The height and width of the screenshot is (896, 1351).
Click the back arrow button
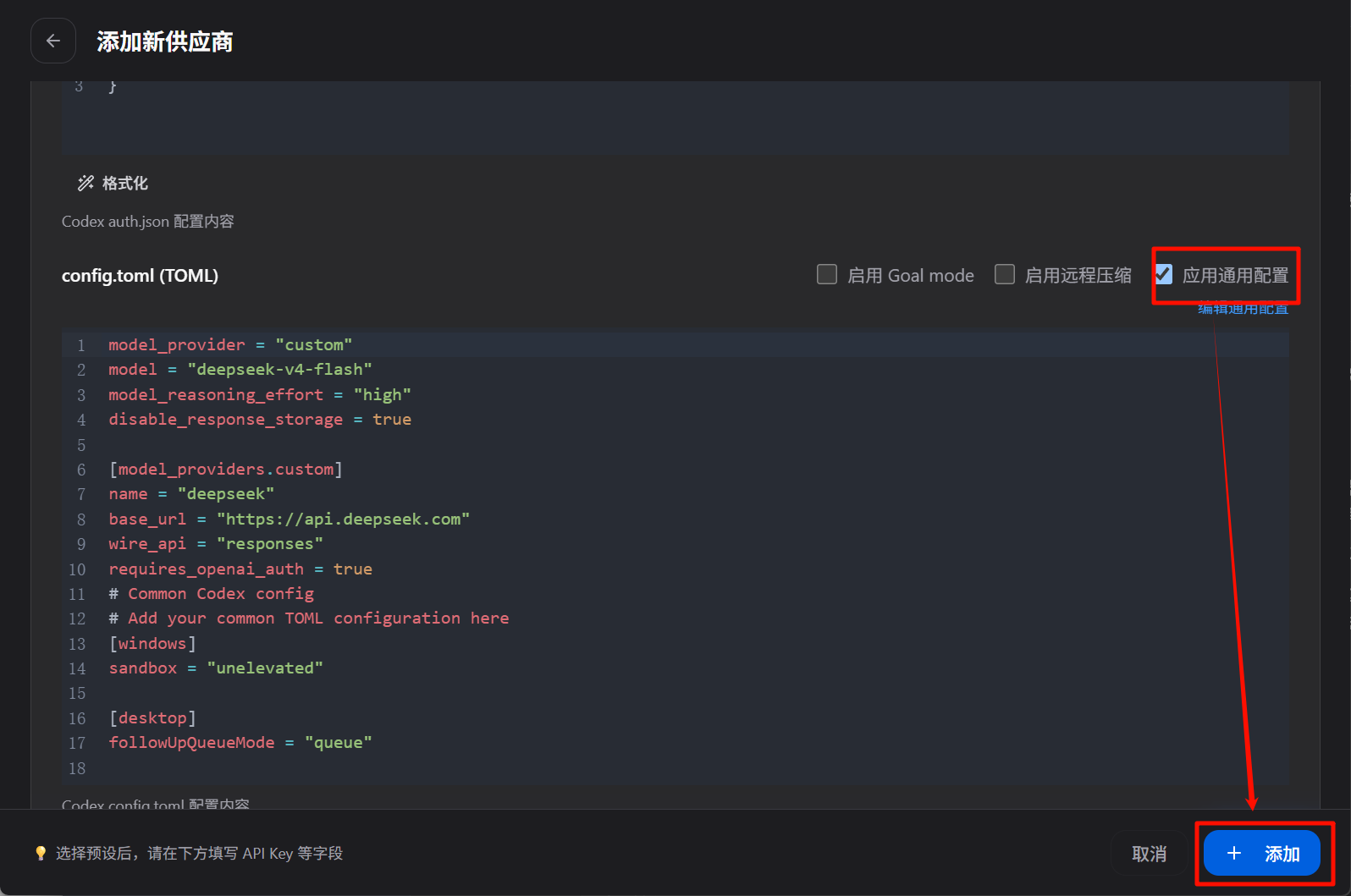tap(53, 41)
